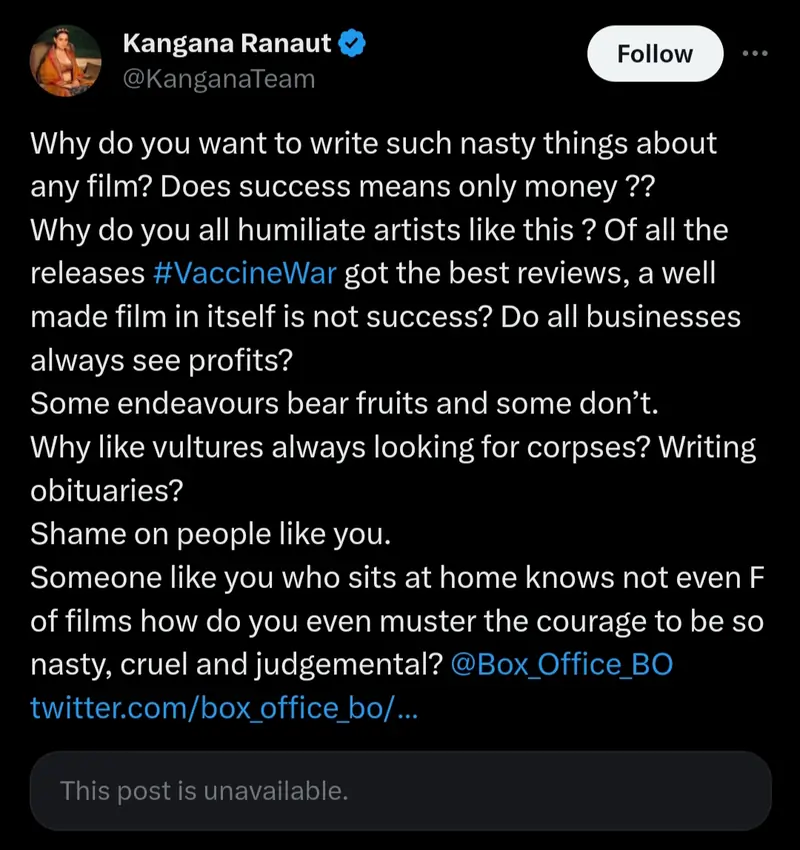Viewport: 800px width, 850px height.
Task: Click the display name Kangana Ranaut
Action: pyautogui.click(x=225, y=42)
